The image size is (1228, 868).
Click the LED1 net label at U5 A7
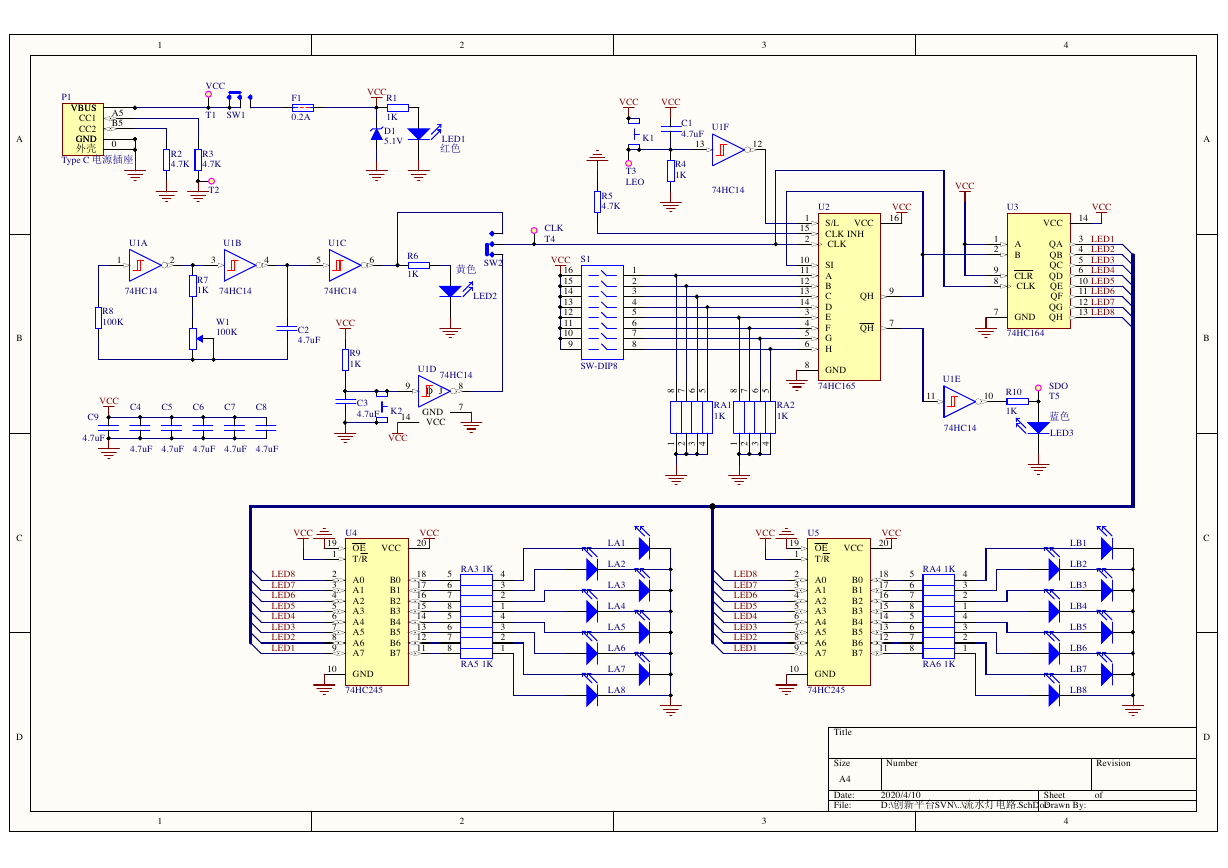745,648
